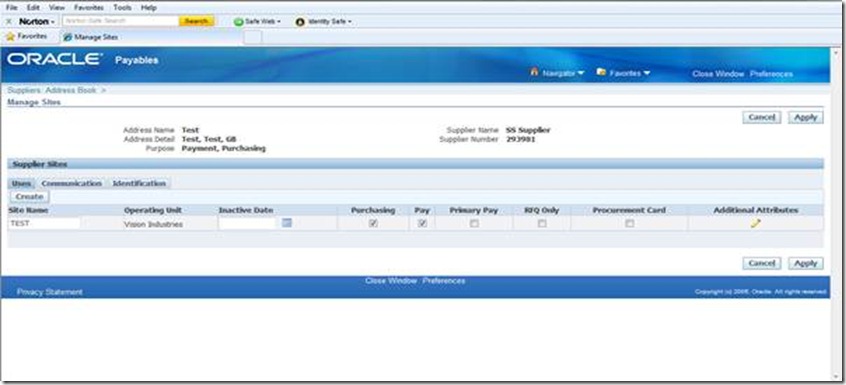Open Preferences link in header

tap(771, 74)
